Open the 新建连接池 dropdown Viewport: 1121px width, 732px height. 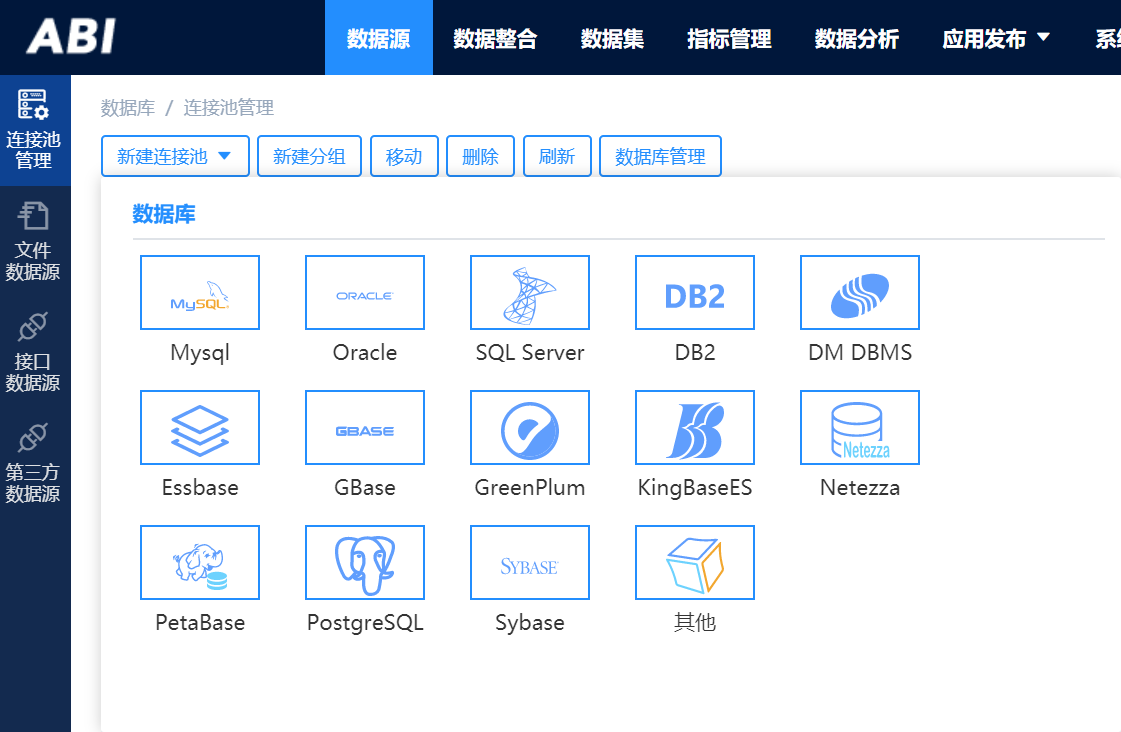(175, 156)
